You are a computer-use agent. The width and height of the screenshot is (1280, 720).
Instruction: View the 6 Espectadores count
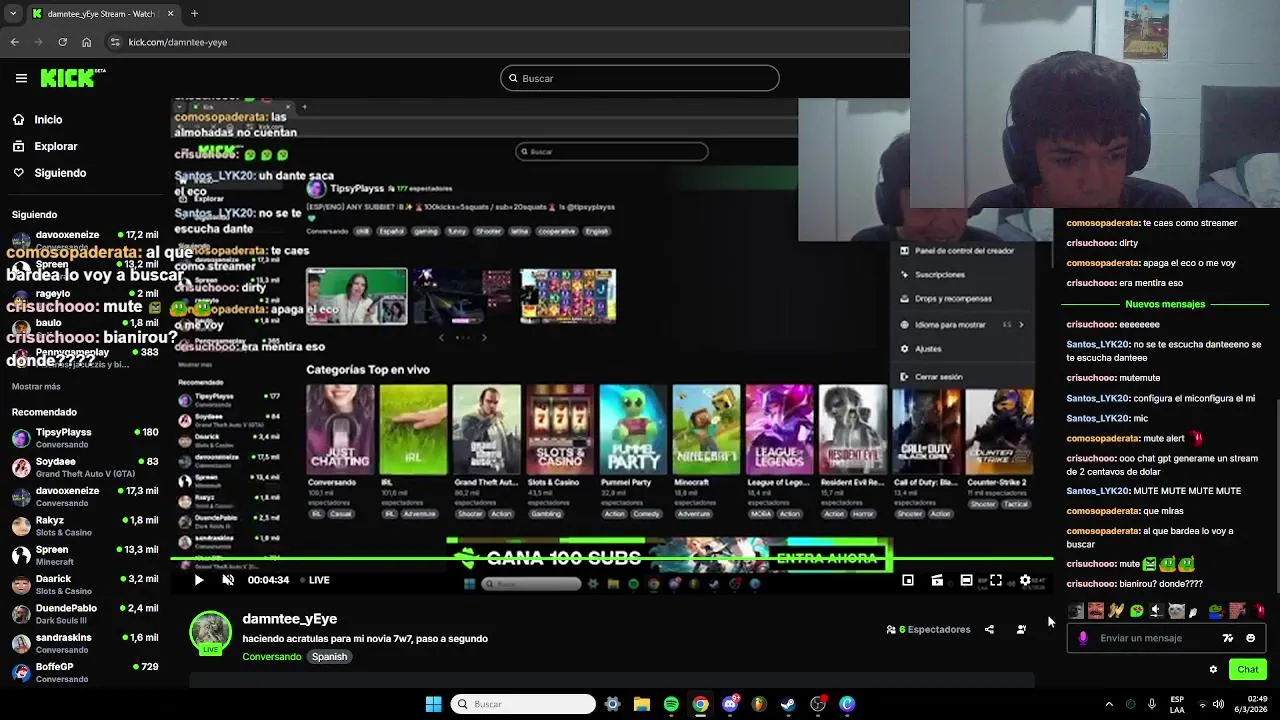click(928, 630)
